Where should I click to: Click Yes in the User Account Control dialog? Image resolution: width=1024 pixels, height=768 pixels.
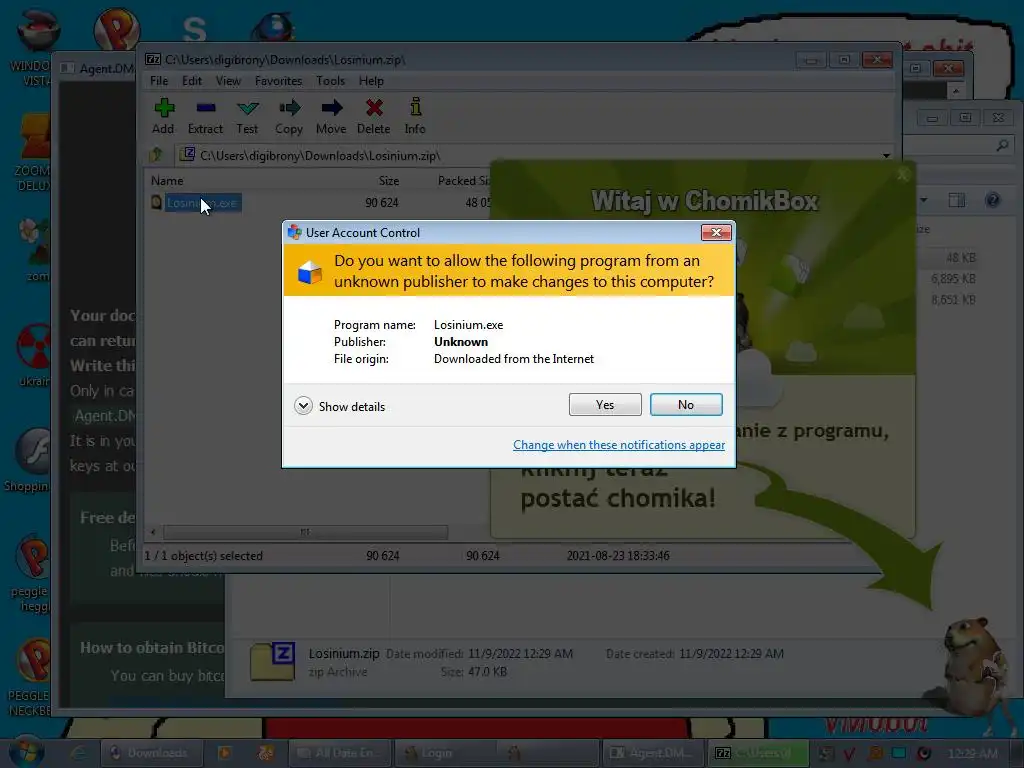pos(605,405)
